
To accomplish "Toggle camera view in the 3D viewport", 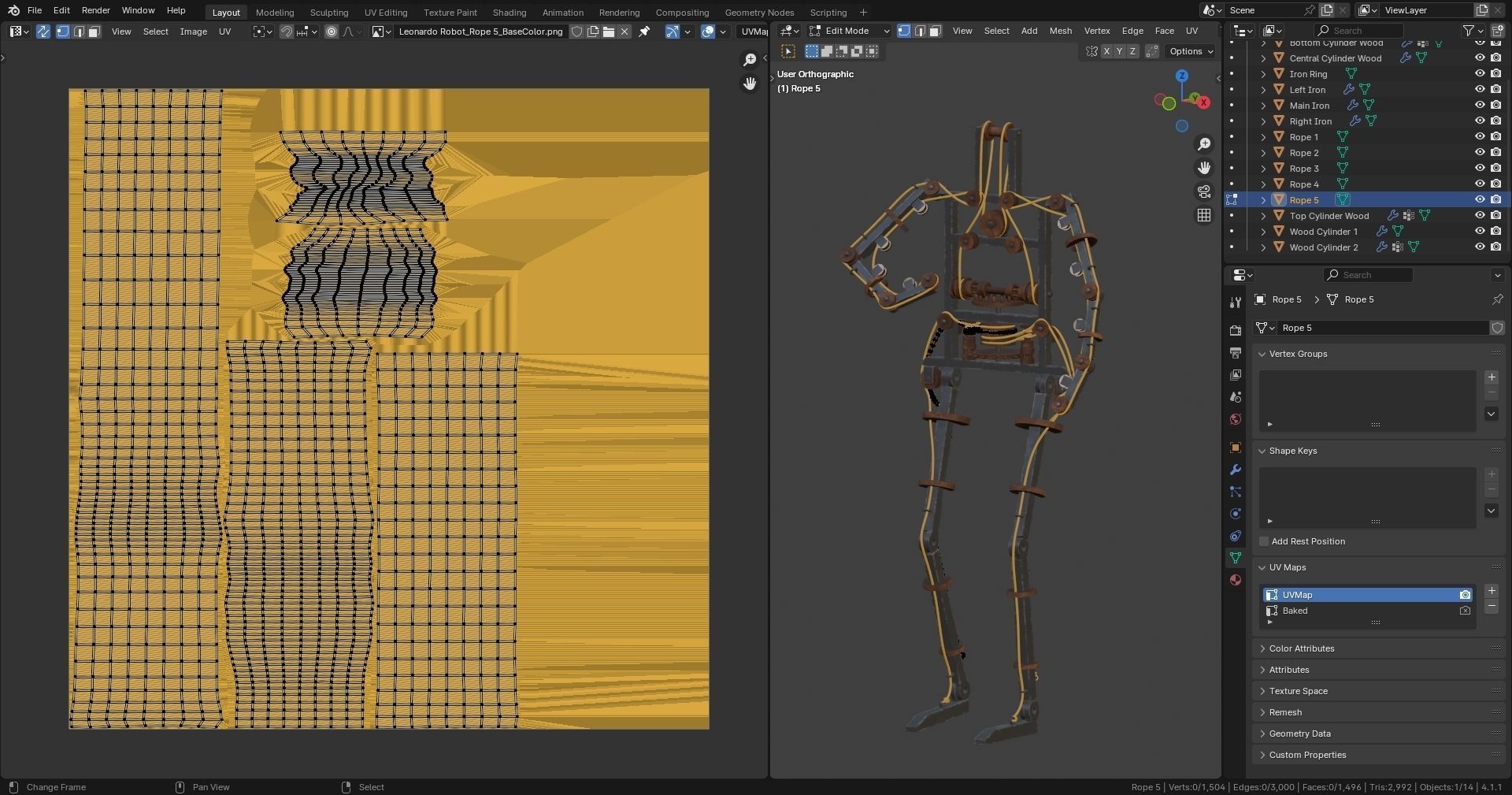I will click(1204, 191).
